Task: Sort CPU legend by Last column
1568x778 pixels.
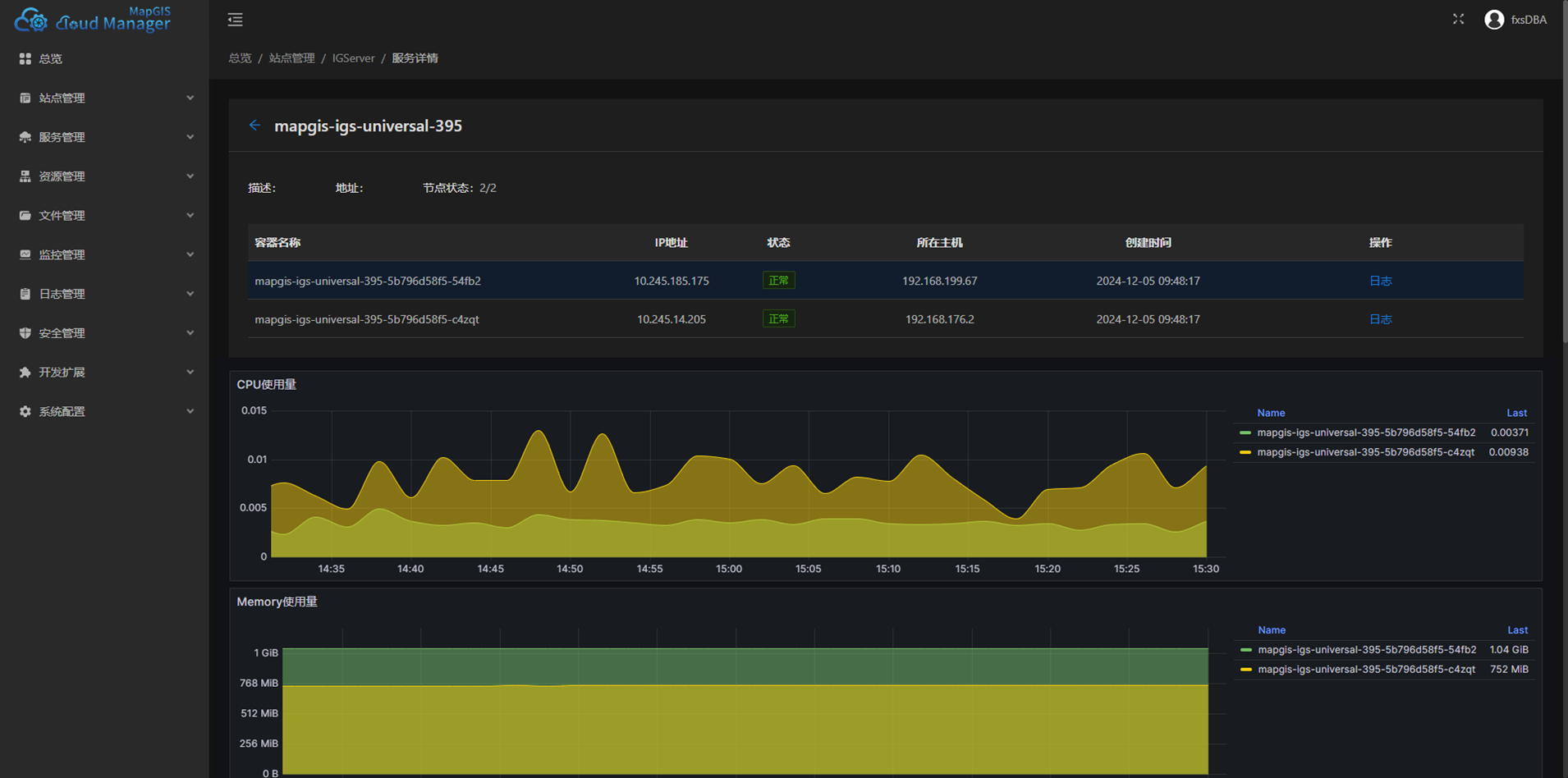Action: pyautogui.click(x=1516, y=413)
